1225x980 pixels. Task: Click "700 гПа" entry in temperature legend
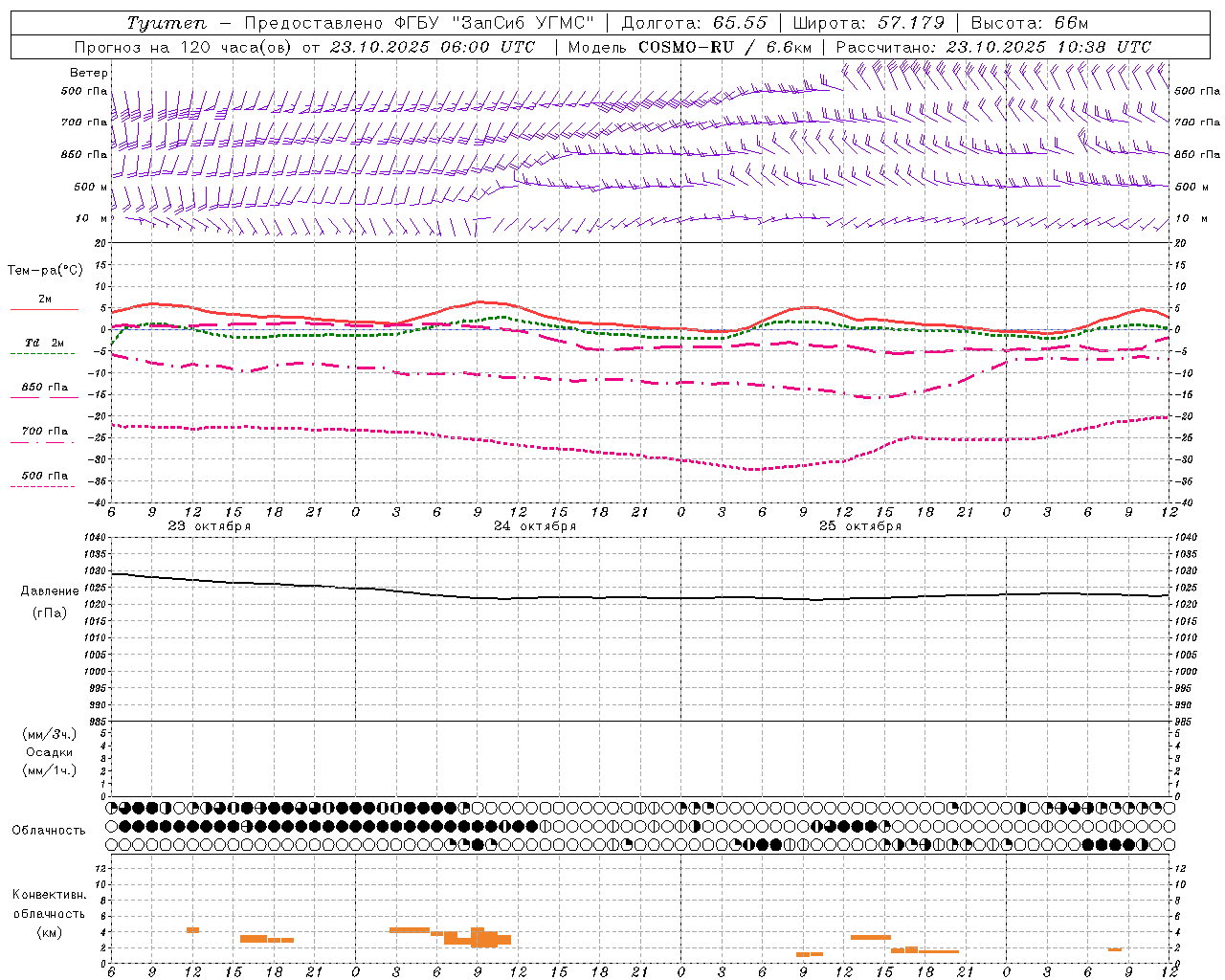pyautogui.click(x=45, y=432)
